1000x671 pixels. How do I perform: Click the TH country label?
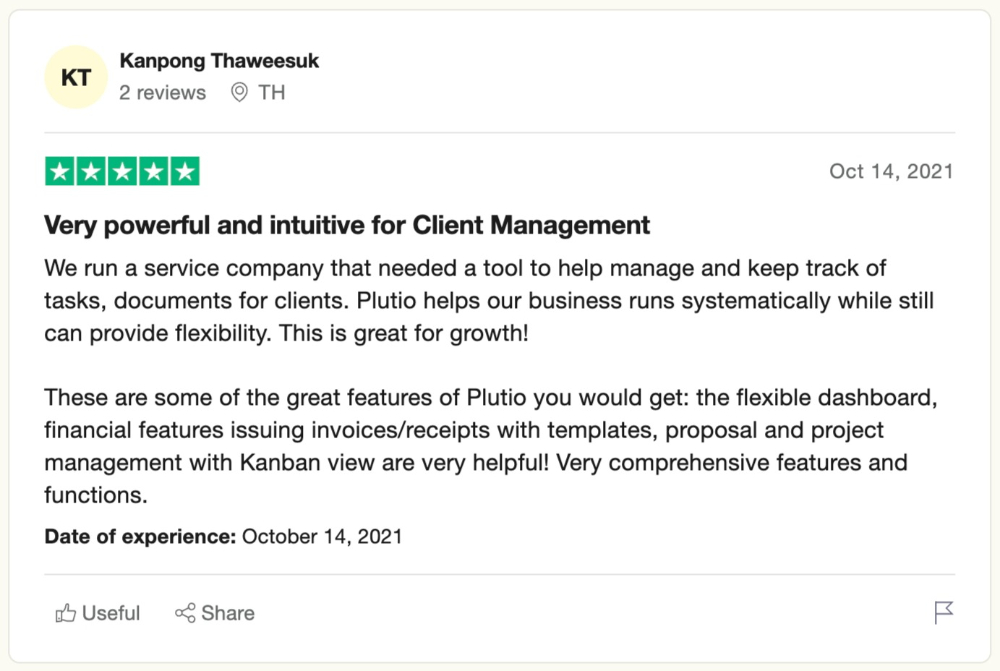pos(272,92)
